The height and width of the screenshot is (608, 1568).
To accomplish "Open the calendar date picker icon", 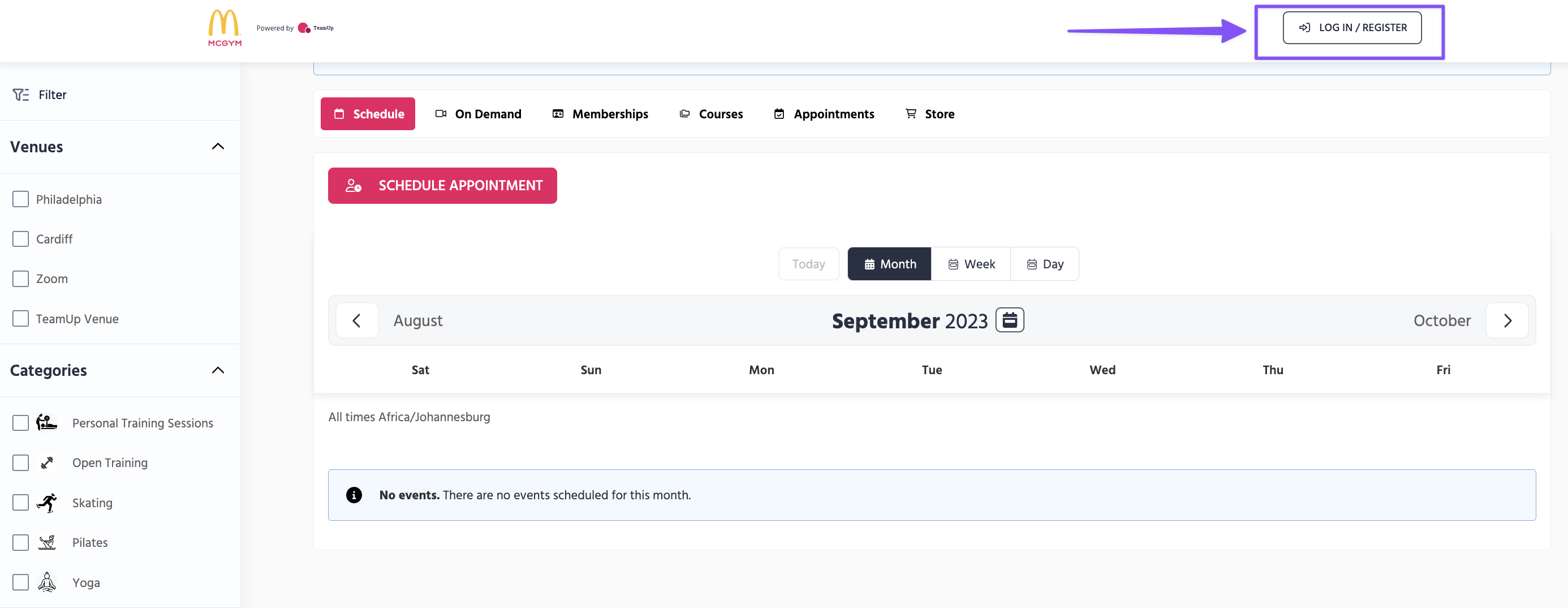I will click(x=1009, y=320).
